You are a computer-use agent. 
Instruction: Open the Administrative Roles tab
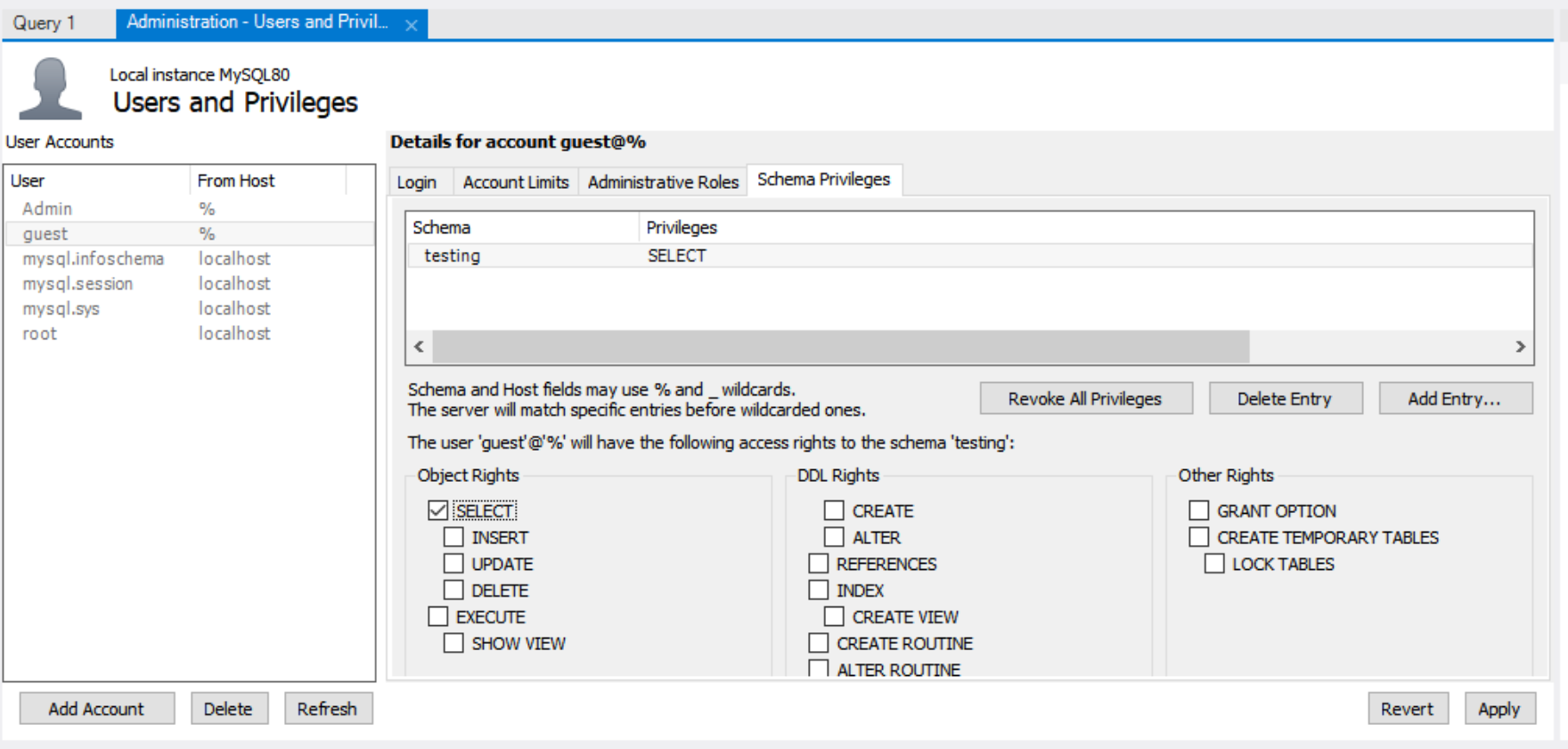coord(663,182)
